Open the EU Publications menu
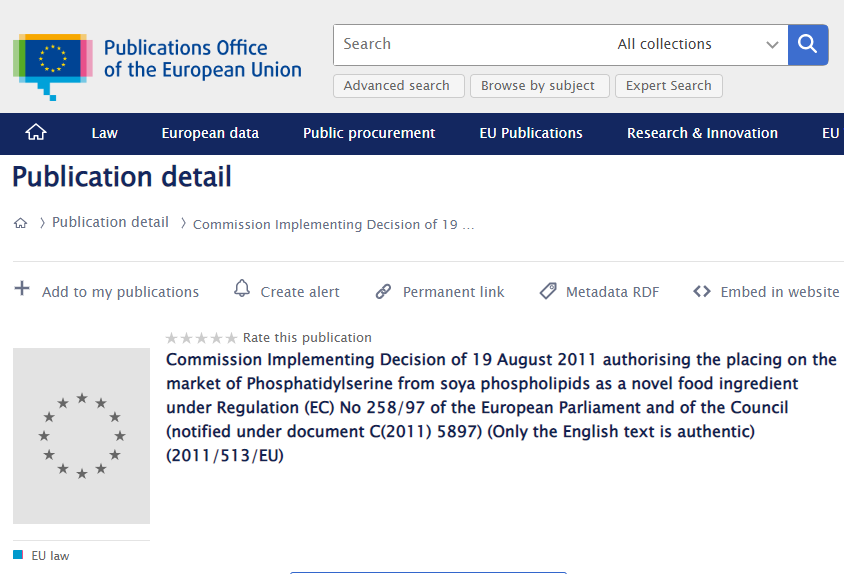The width and height of the screenshot is (844, 574). [x=531, y=133]
